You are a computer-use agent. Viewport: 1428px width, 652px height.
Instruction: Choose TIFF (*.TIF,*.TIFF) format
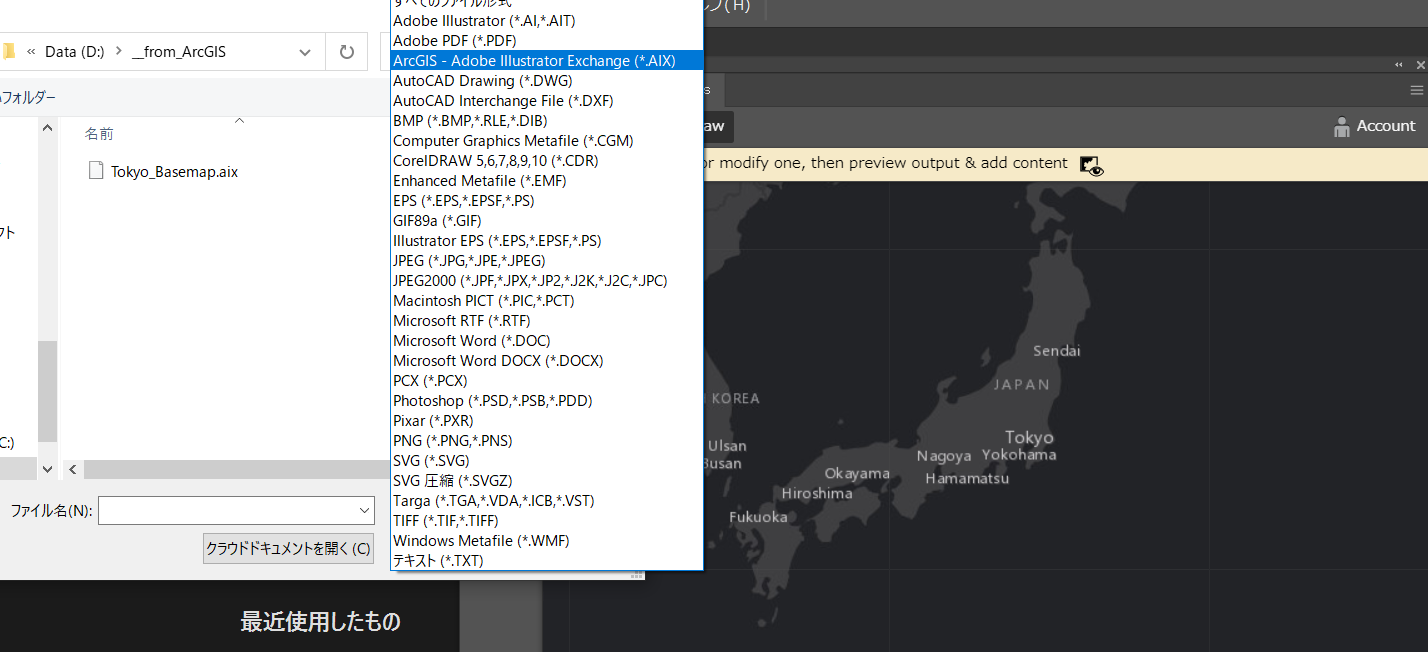547,520
